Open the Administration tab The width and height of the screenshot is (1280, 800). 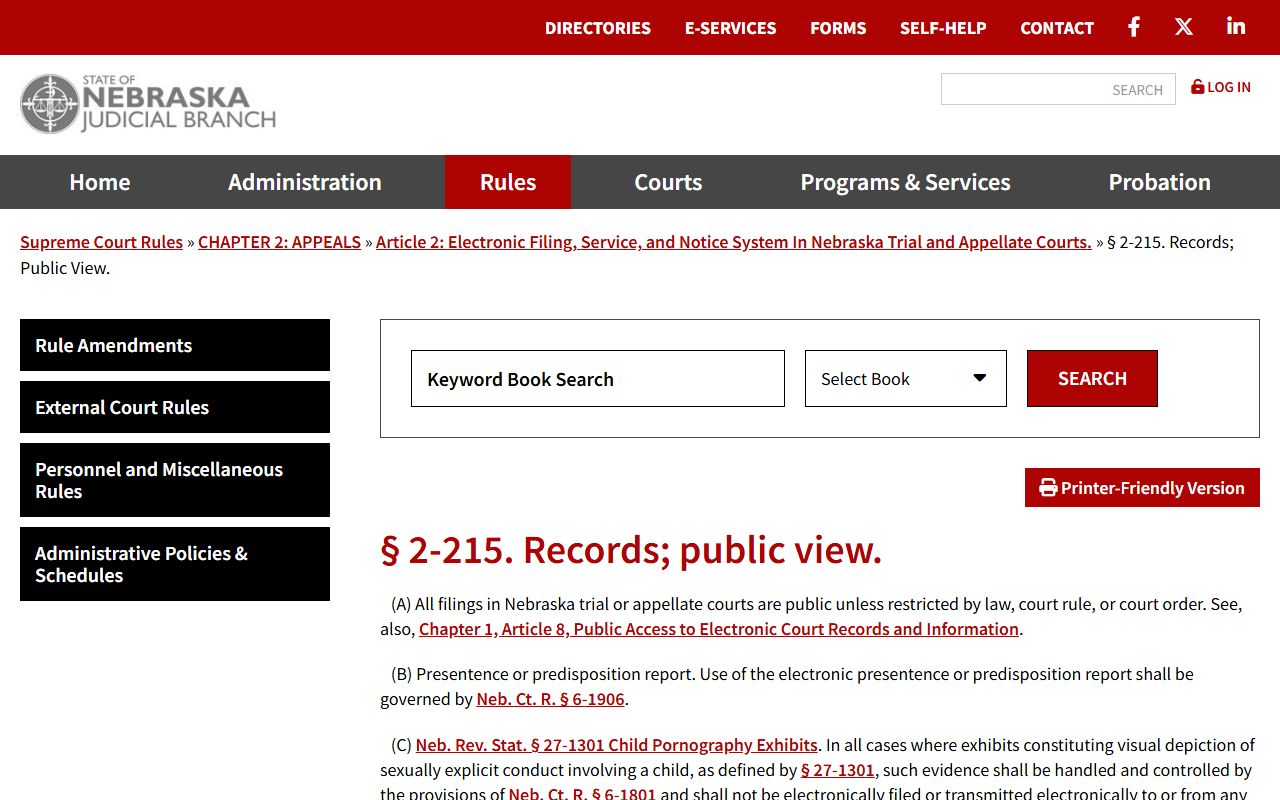pos(305,182)
